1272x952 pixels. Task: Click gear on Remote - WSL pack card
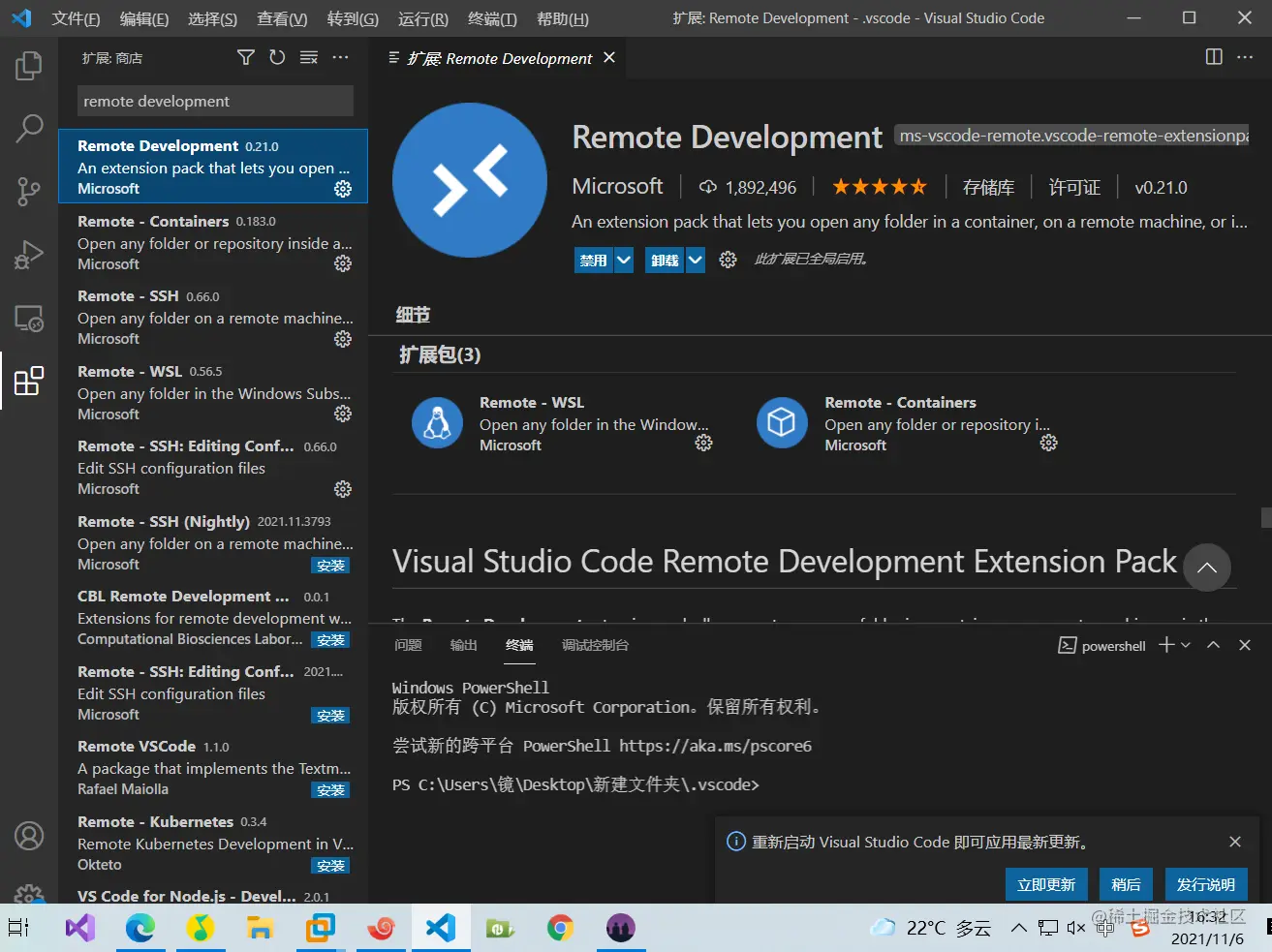click(704, 443)
